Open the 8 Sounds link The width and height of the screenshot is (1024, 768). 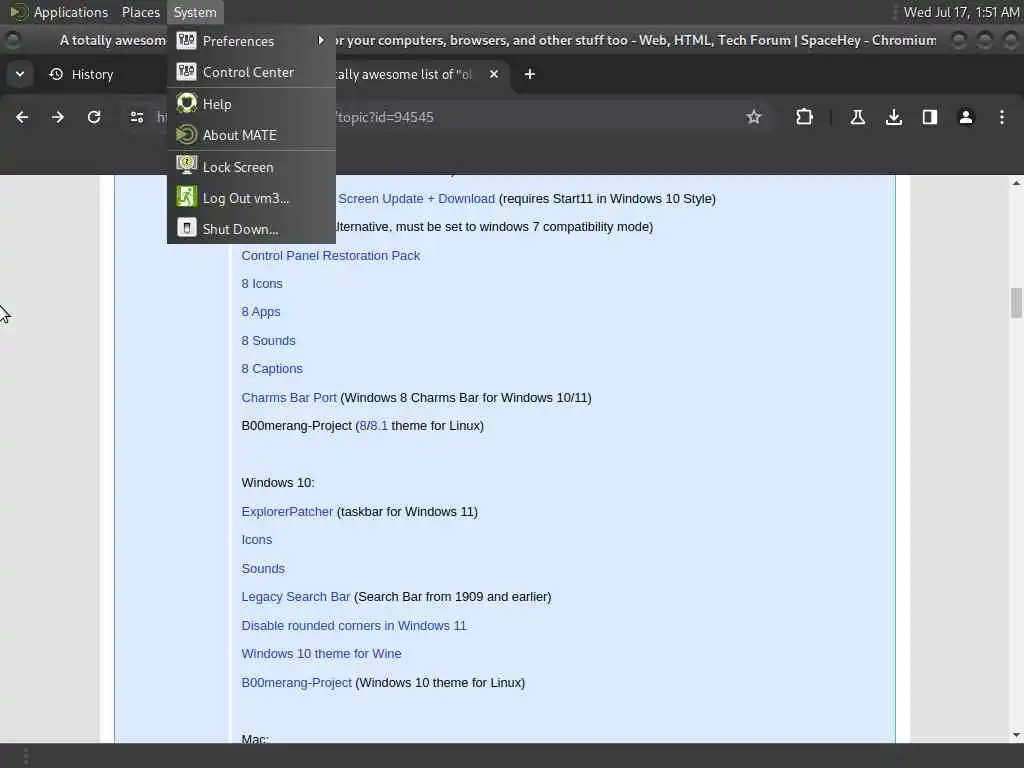(268, 340)
